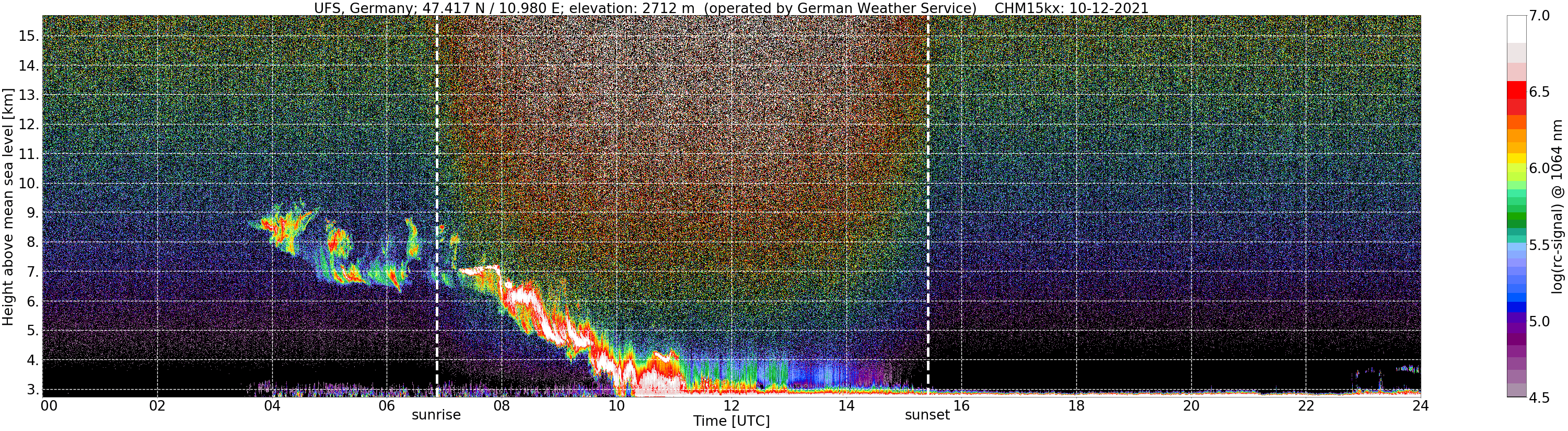Click the x-axis tick label '14'
This screenshot has width=1568, height=431.
[846, 405]
